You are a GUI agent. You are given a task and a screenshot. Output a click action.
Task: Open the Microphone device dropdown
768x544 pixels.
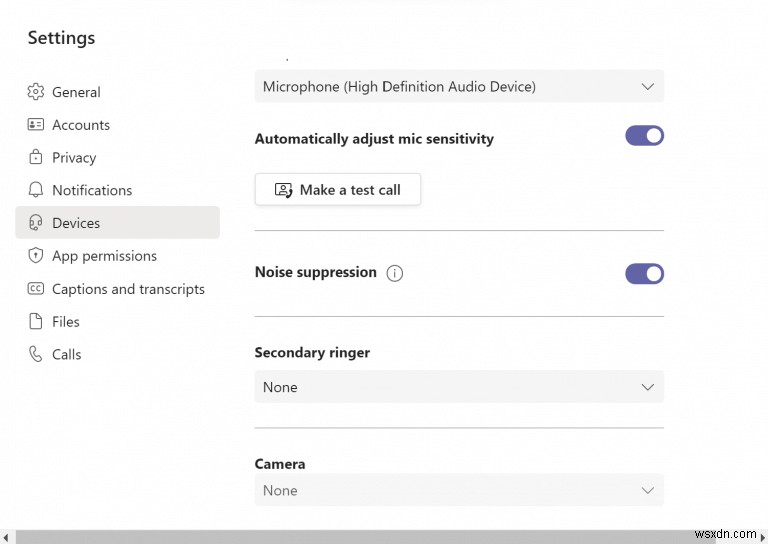click(459, 86)
